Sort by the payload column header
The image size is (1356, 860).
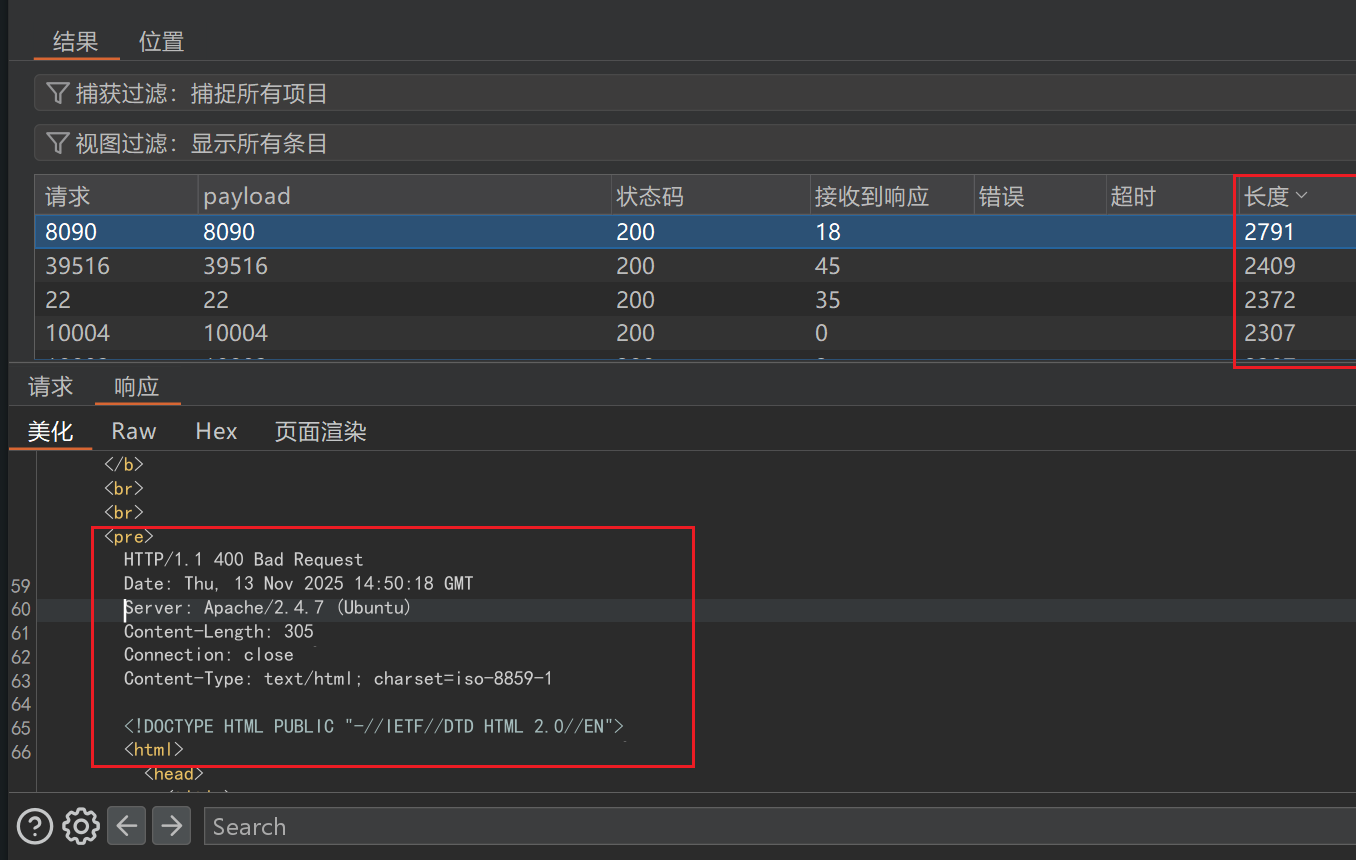(247, 197)
